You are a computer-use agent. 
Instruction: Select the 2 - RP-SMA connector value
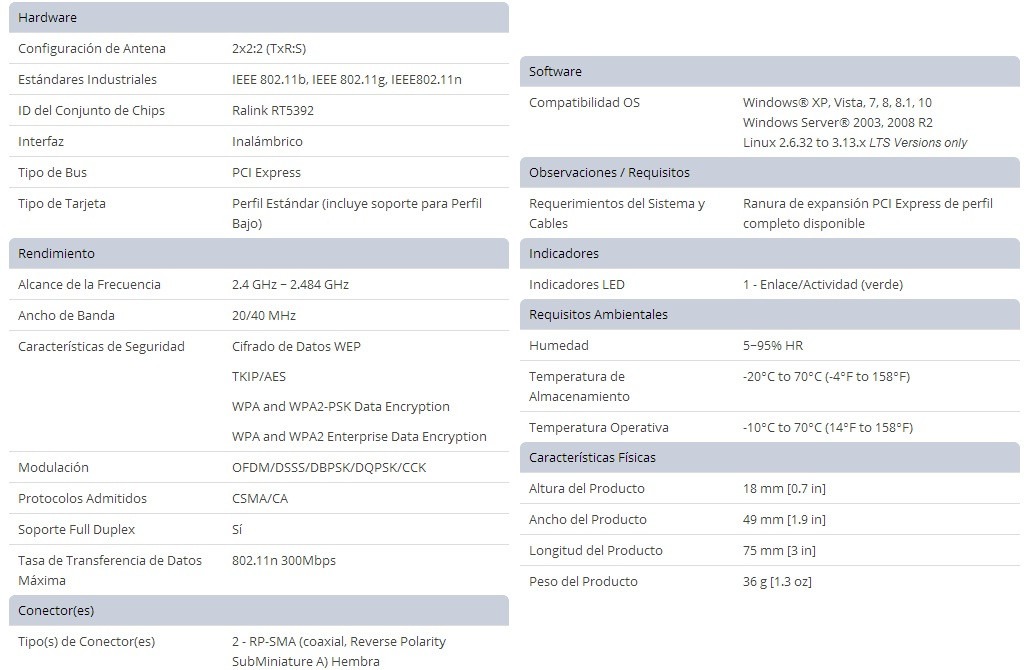pos(339,652)
